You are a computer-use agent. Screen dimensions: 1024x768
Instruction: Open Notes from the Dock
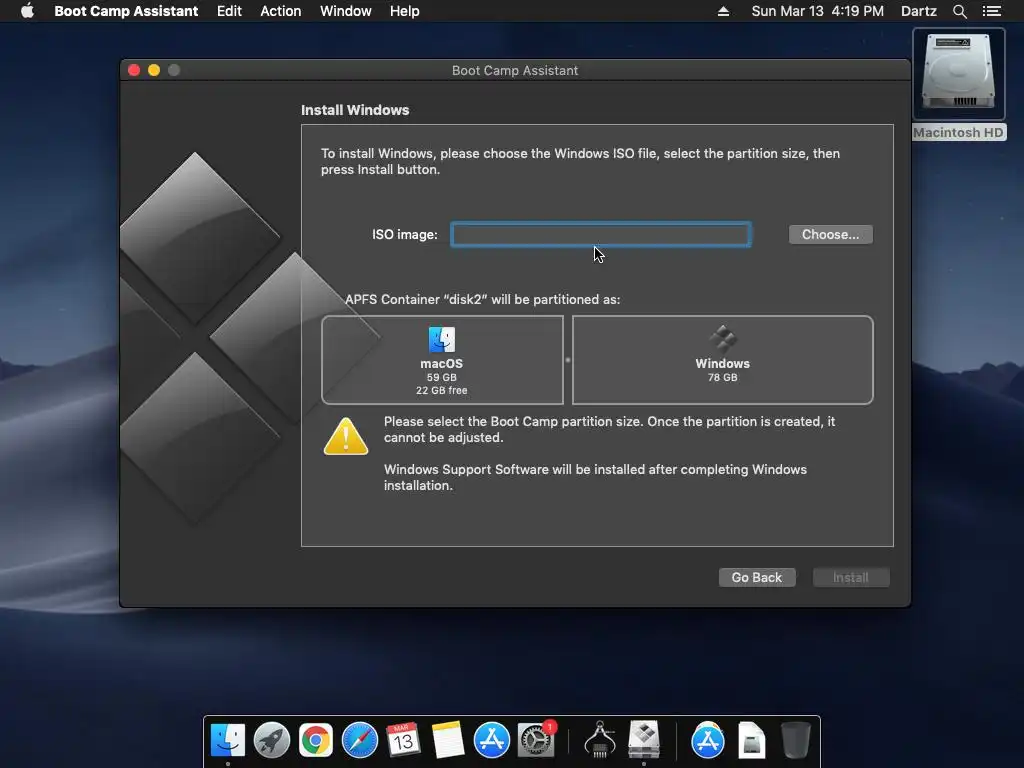[448, 740]
